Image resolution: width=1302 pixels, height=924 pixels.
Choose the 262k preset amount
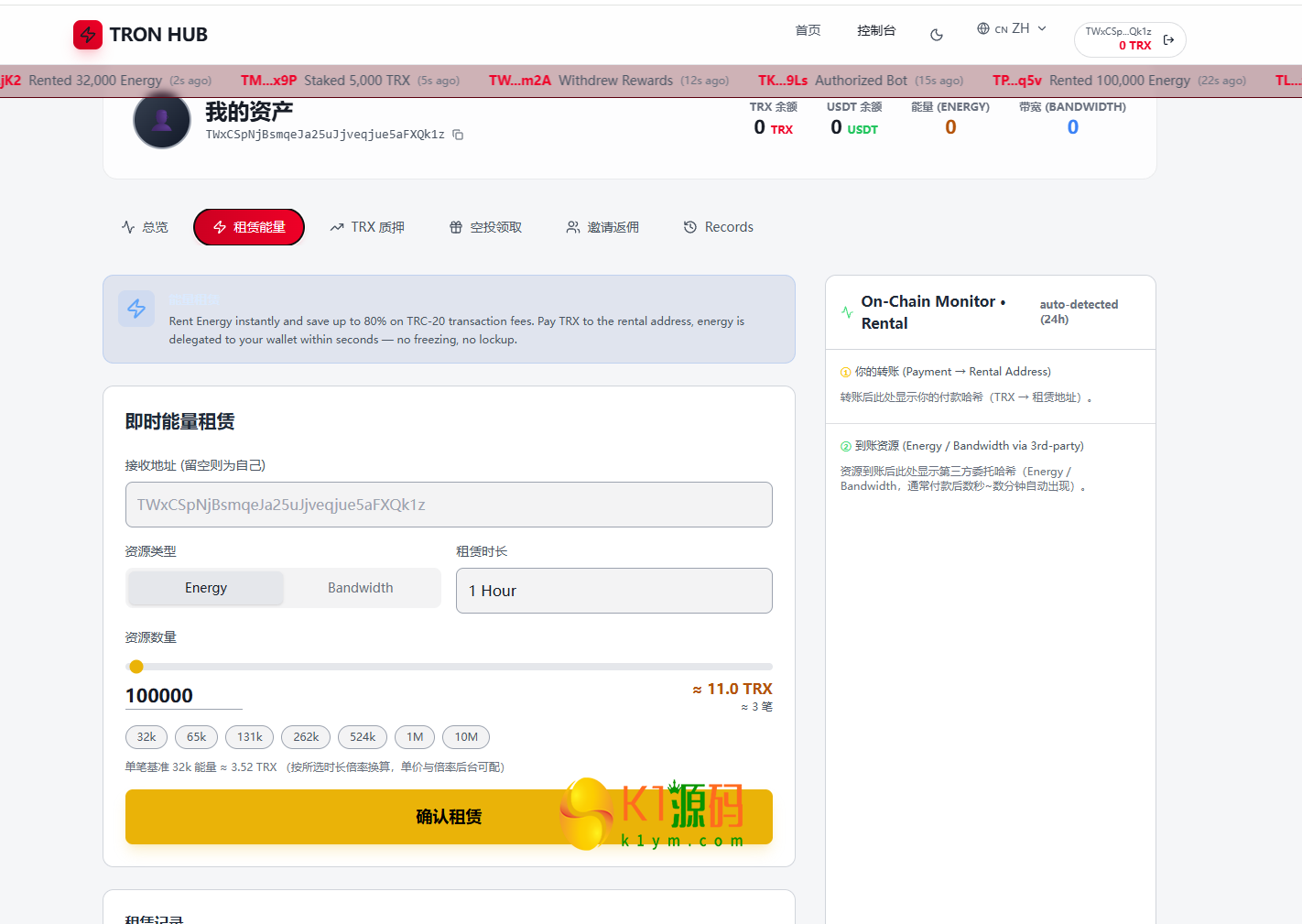306,737
